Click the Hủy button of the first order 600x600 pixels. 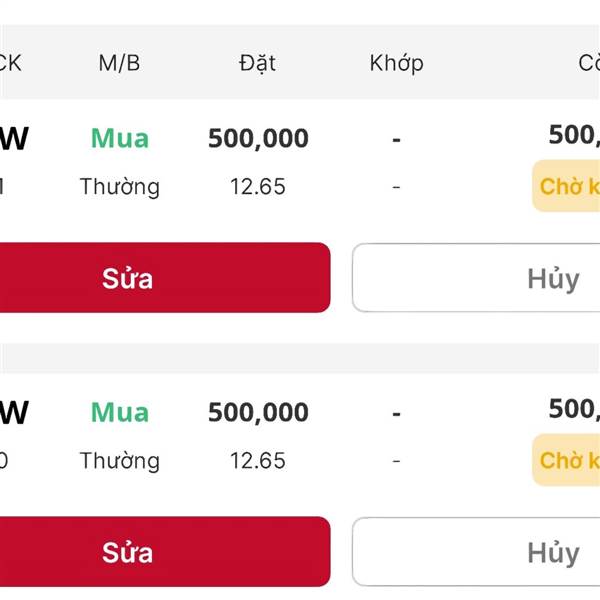click(476, 278)
